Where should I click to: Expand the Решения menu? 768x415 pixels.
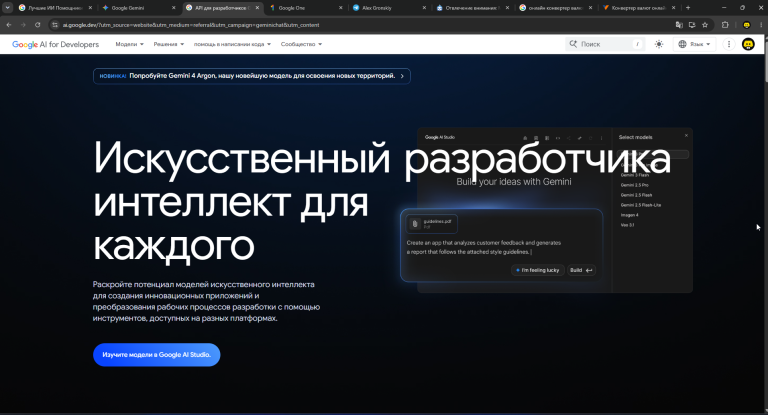[168, 44]
